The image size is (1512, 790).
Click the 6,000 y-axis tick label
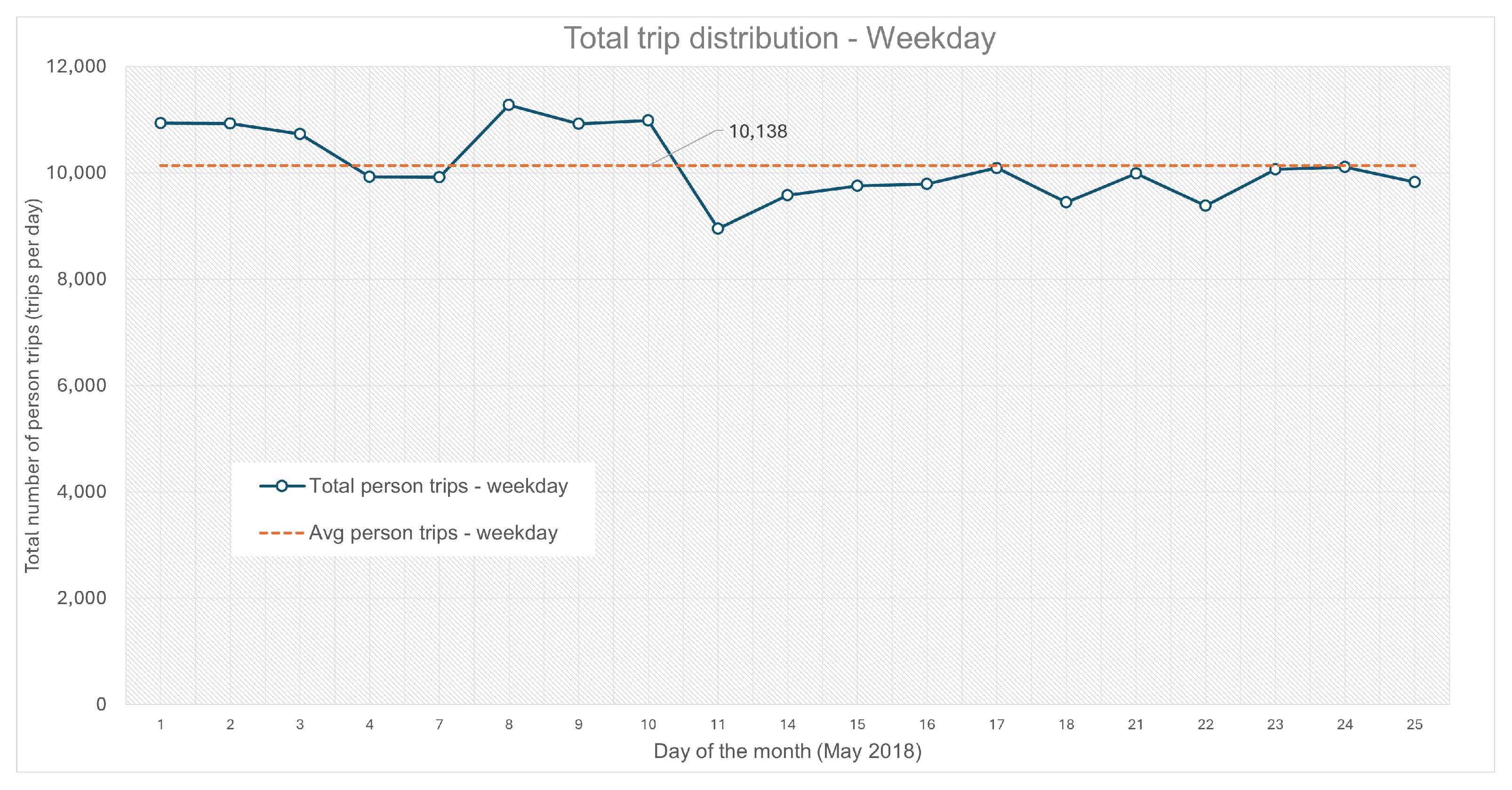tap(81, 386)
